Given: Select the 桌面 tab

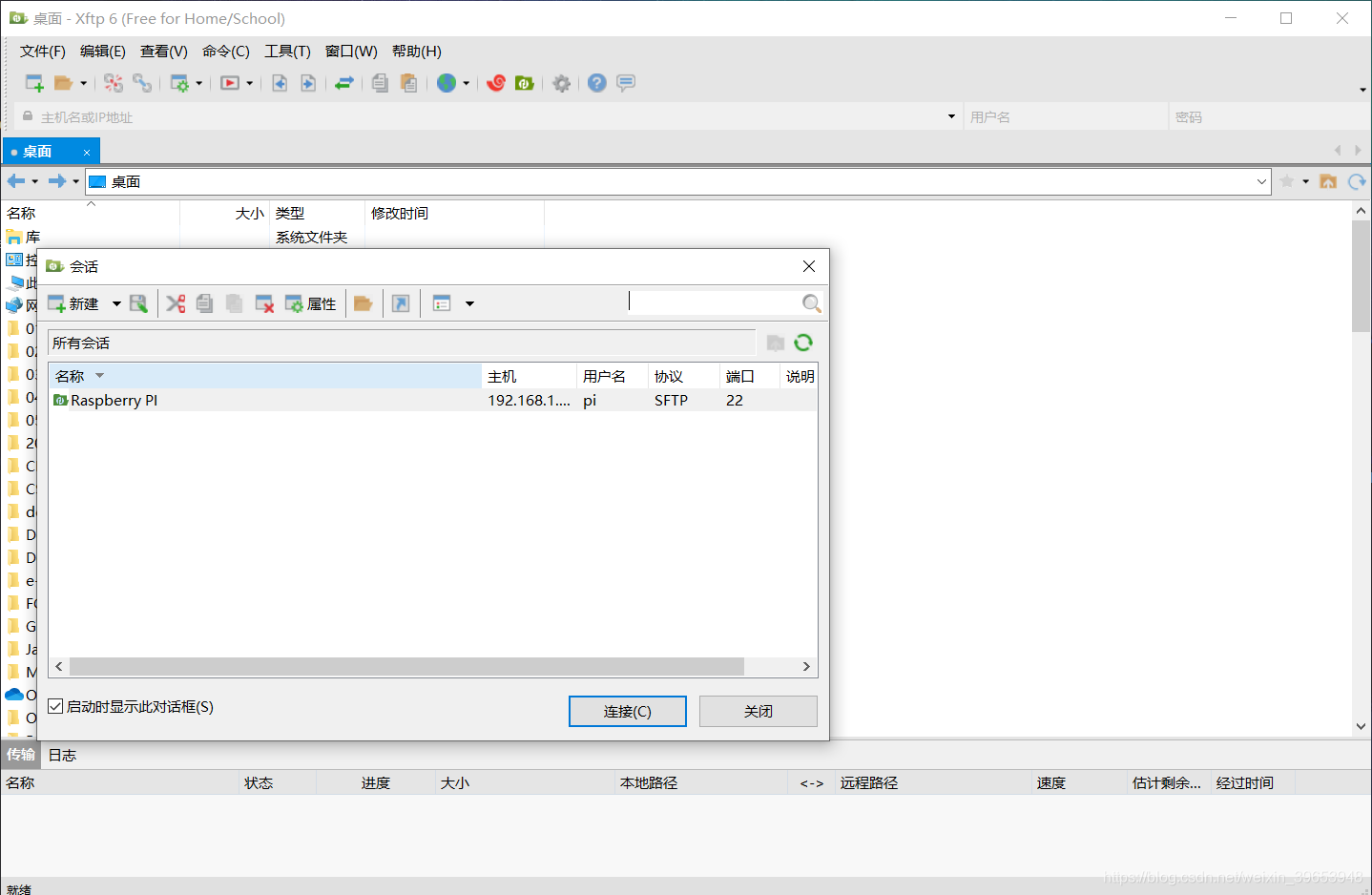Looking at the screenshot, I should tap(52, 151).
